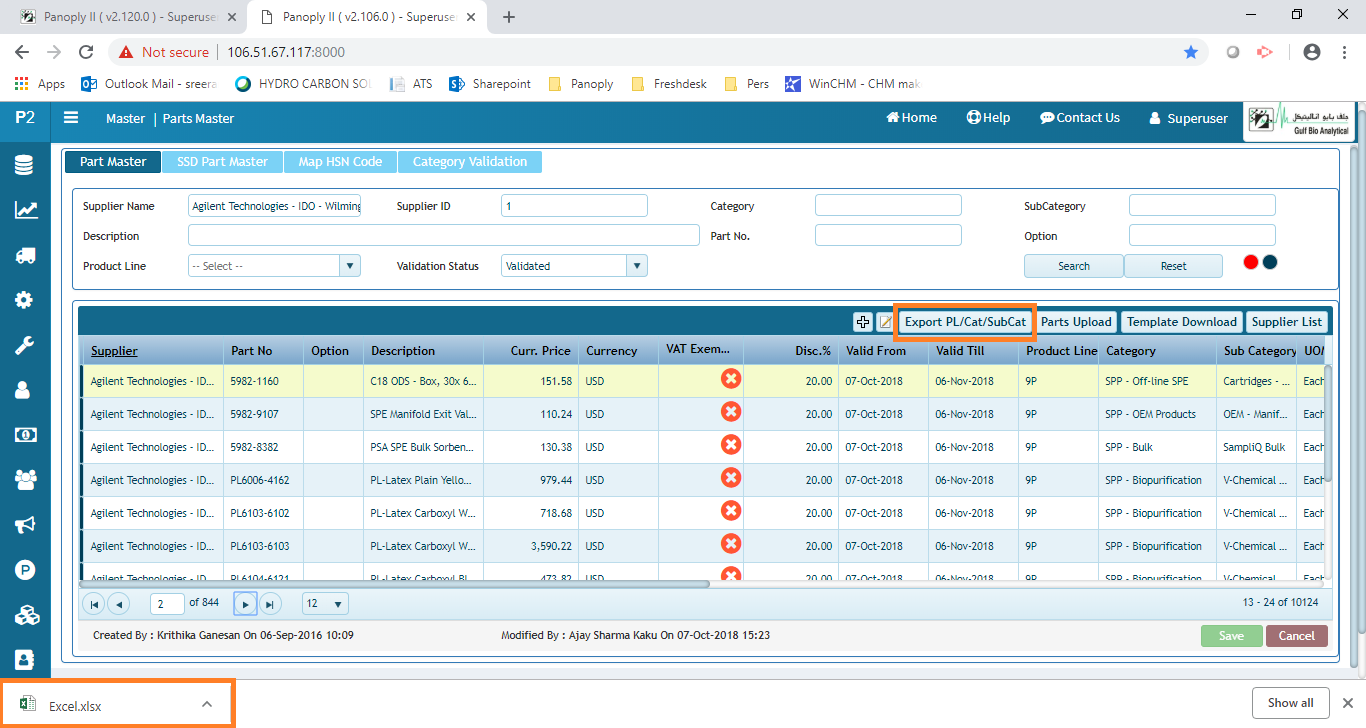Click Export PL/Cat/SubCat button

[x=965, y=321]
